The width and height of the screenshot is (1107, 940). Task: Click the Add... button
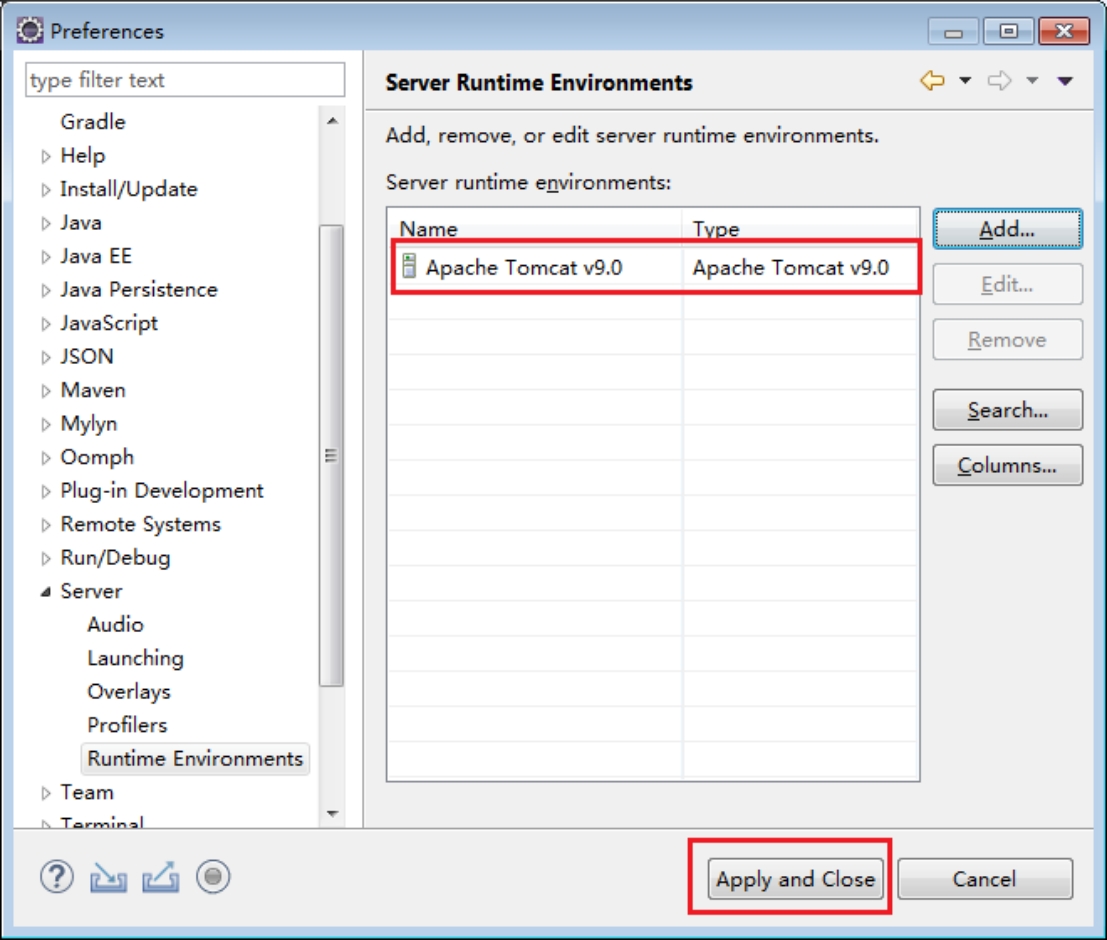[x=1007, y=229]
